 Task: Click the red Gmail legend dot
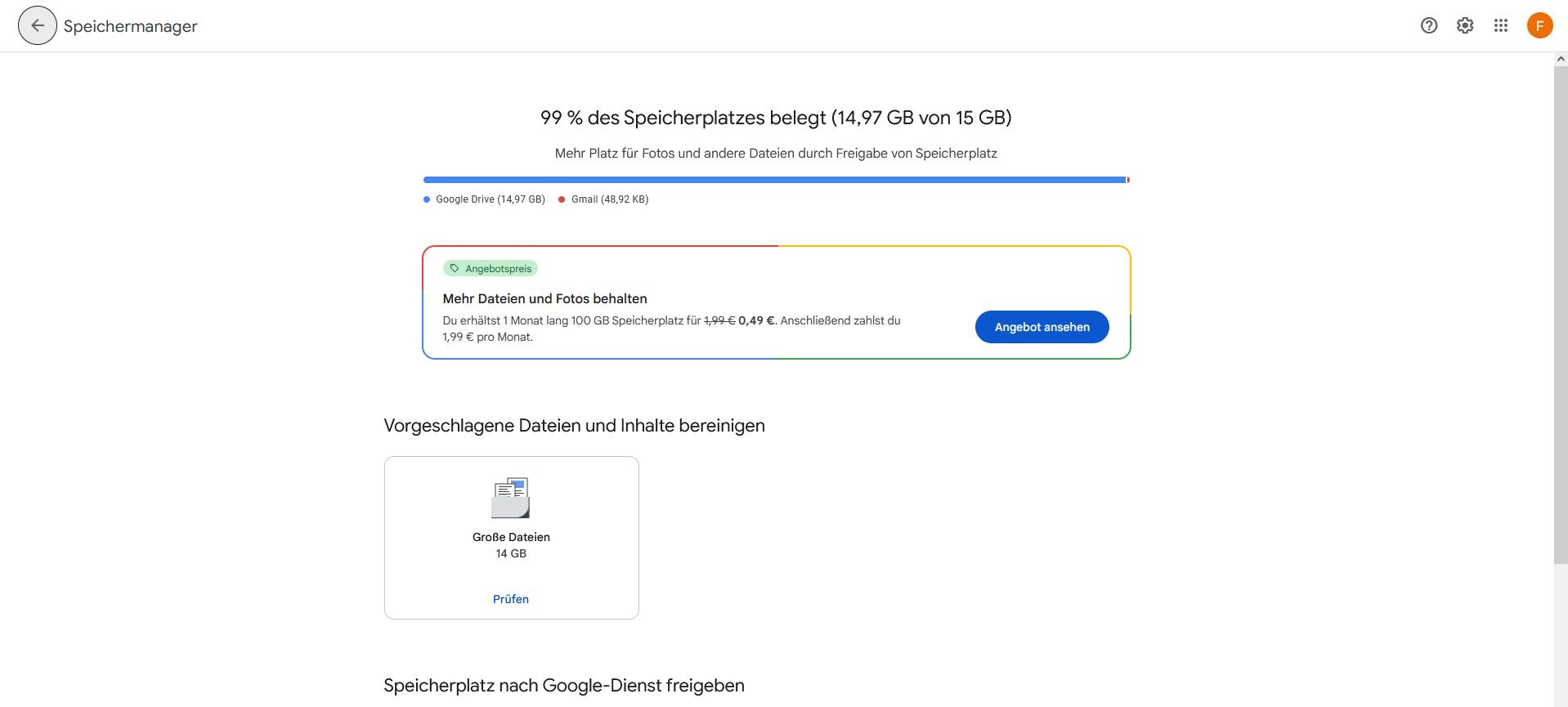point(562,199)
